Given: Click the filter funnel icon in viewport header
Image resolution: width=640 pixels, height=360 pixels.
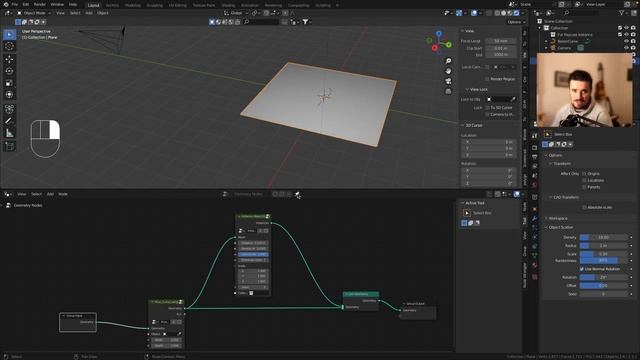Looking at the screenshot, I should tap(305, 22).
